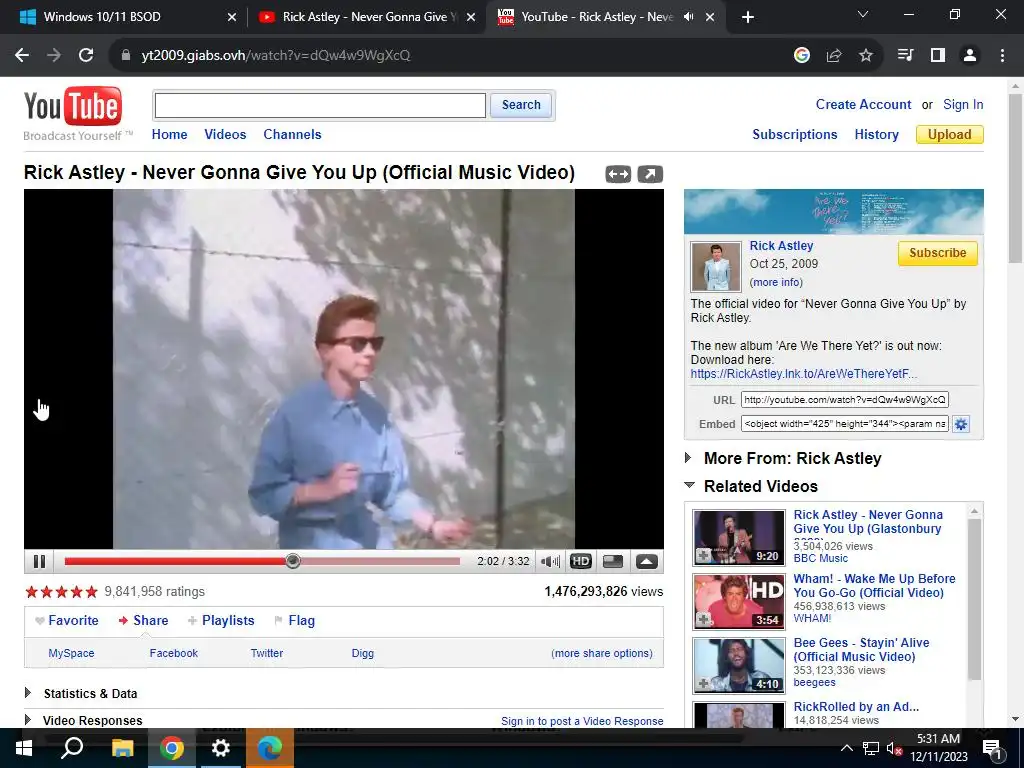Show (more share options)
This screenshot has height=768, width=1024.
click(x=601, y=653)
